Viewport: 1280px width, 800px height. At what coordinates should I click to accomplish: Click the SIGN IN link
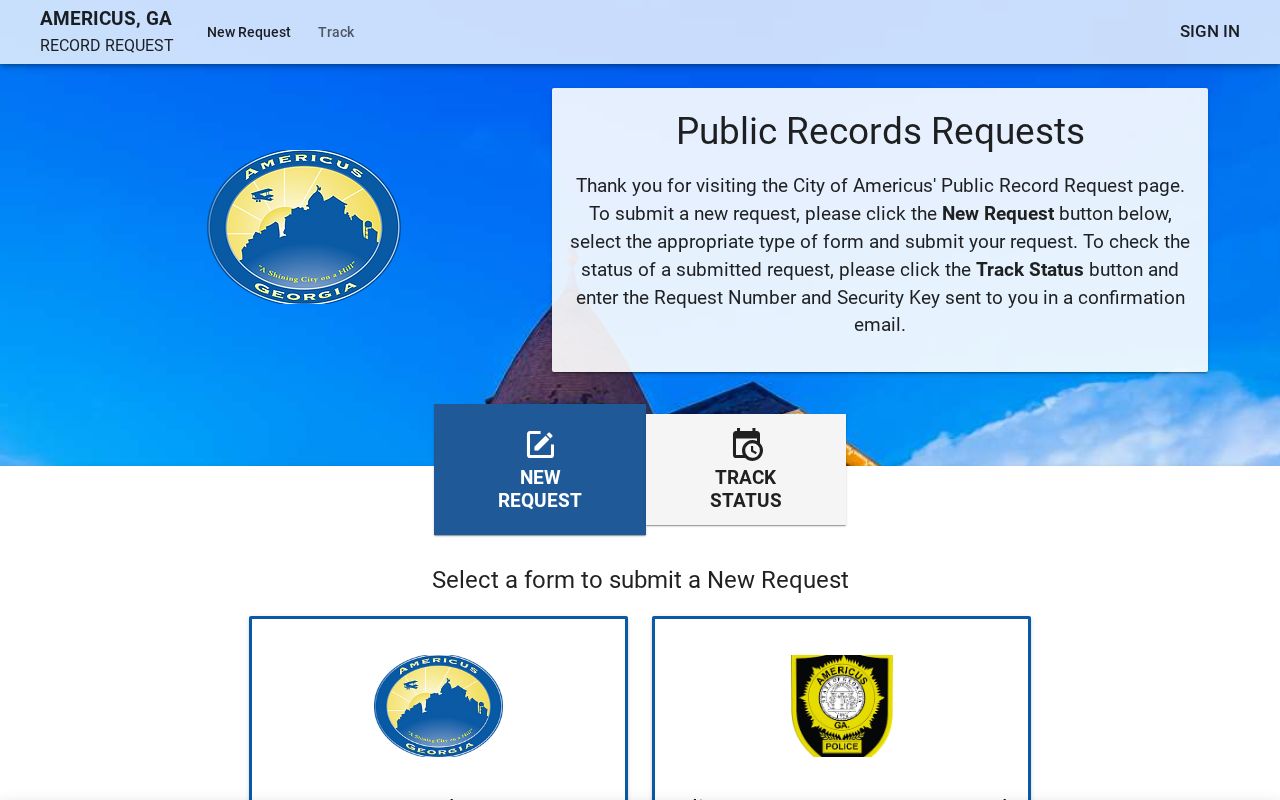pos(1210,32)
